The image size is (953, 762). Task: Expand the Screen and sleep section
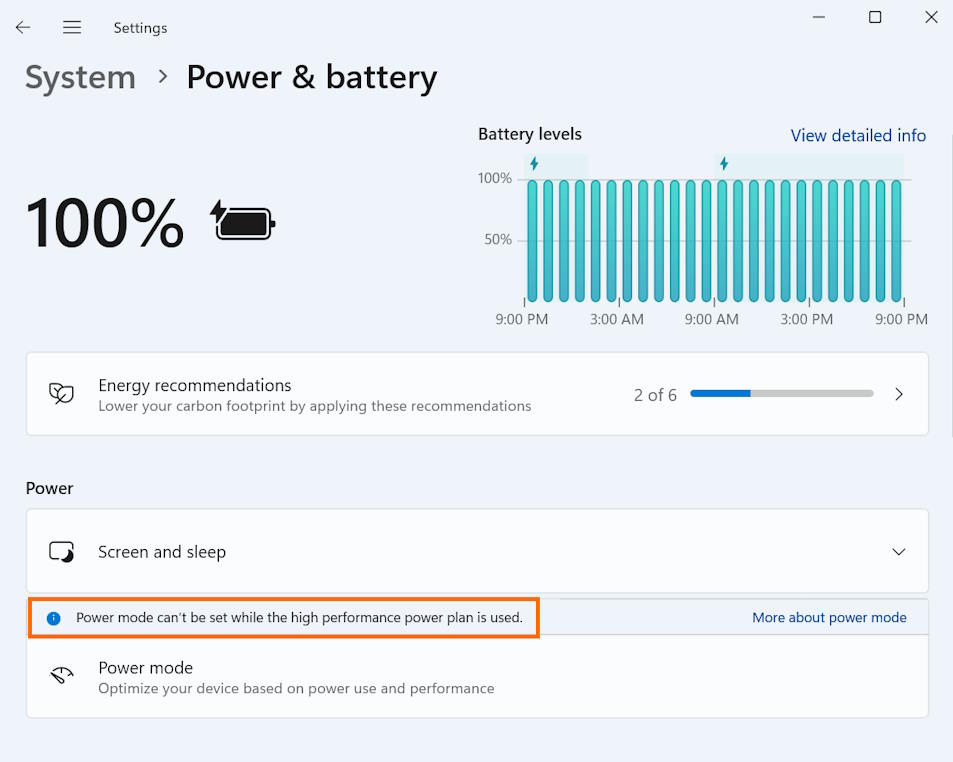click(898, 552)
